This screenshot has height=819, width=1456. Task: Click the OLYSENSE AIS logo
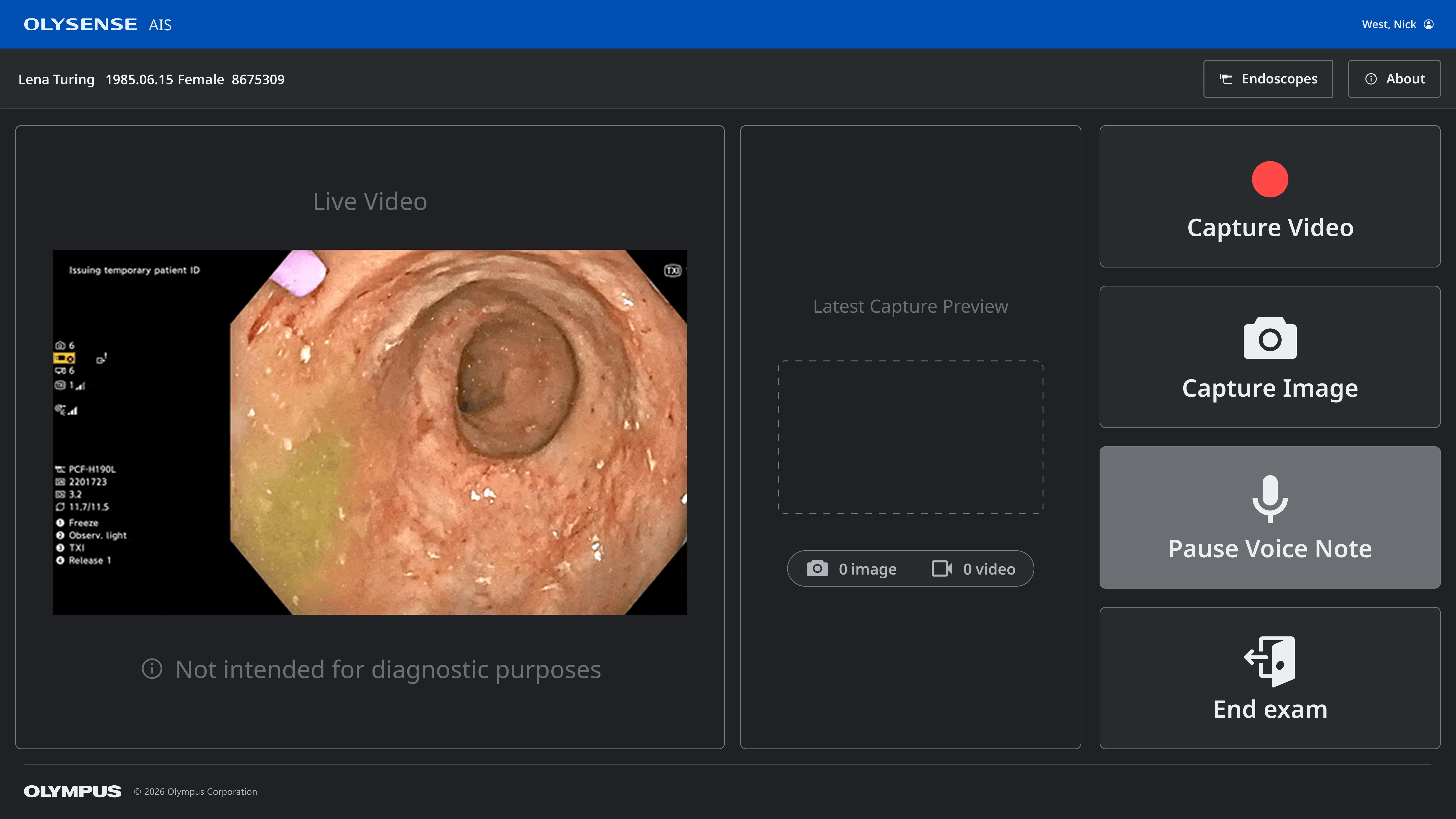(97, 24)
